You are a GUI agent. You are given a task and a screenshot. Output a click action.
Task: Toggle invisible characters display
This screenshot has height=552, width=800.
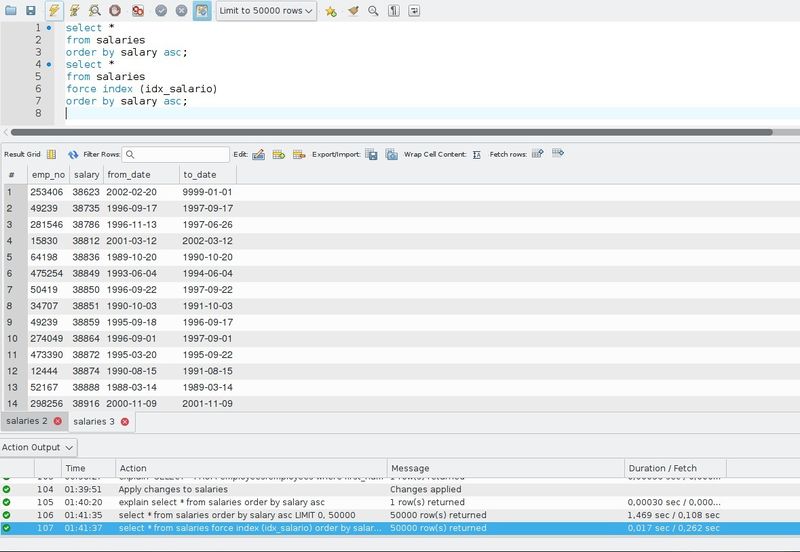pyautogui.click(x=394, y=10)
